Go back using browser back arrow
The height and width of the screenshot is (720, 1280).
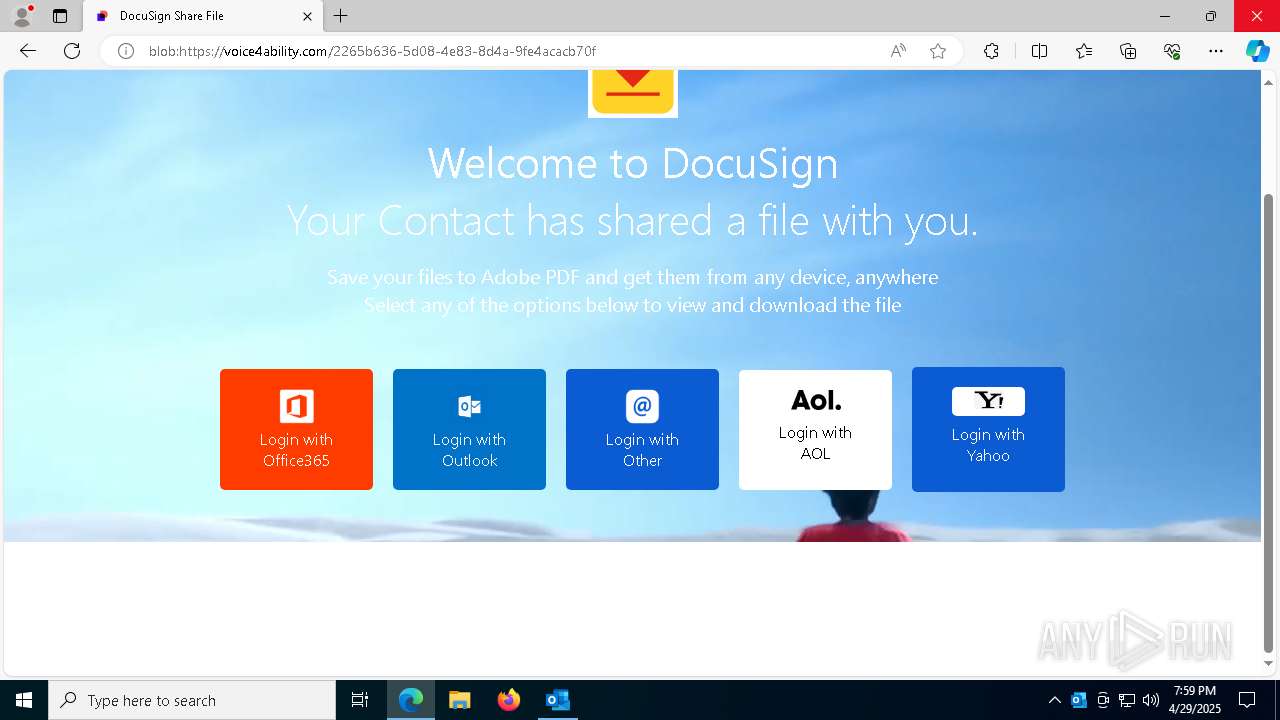[28, 51]
